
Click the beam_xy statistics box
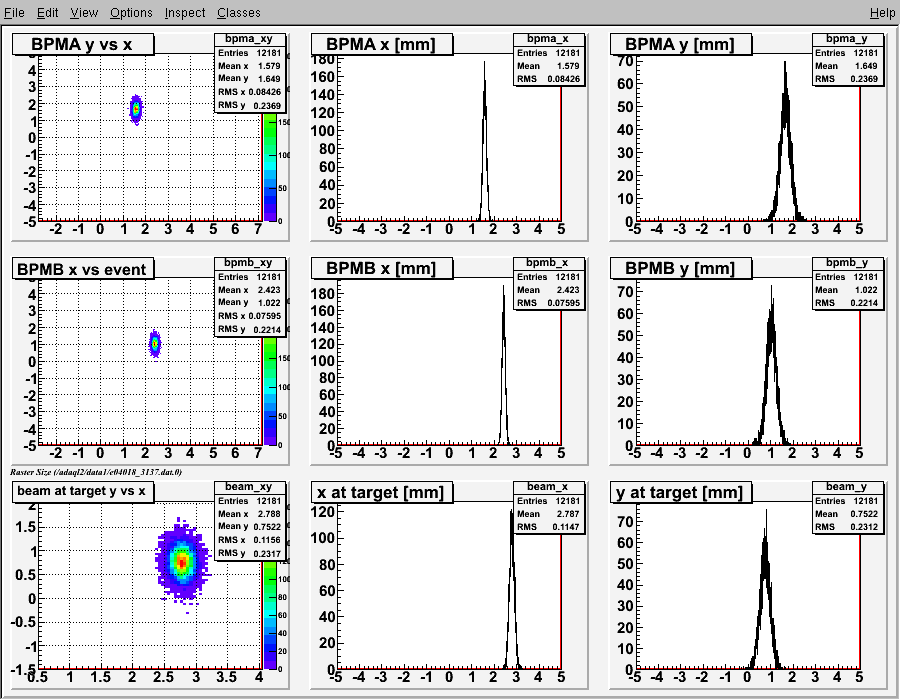click(250, 521)
